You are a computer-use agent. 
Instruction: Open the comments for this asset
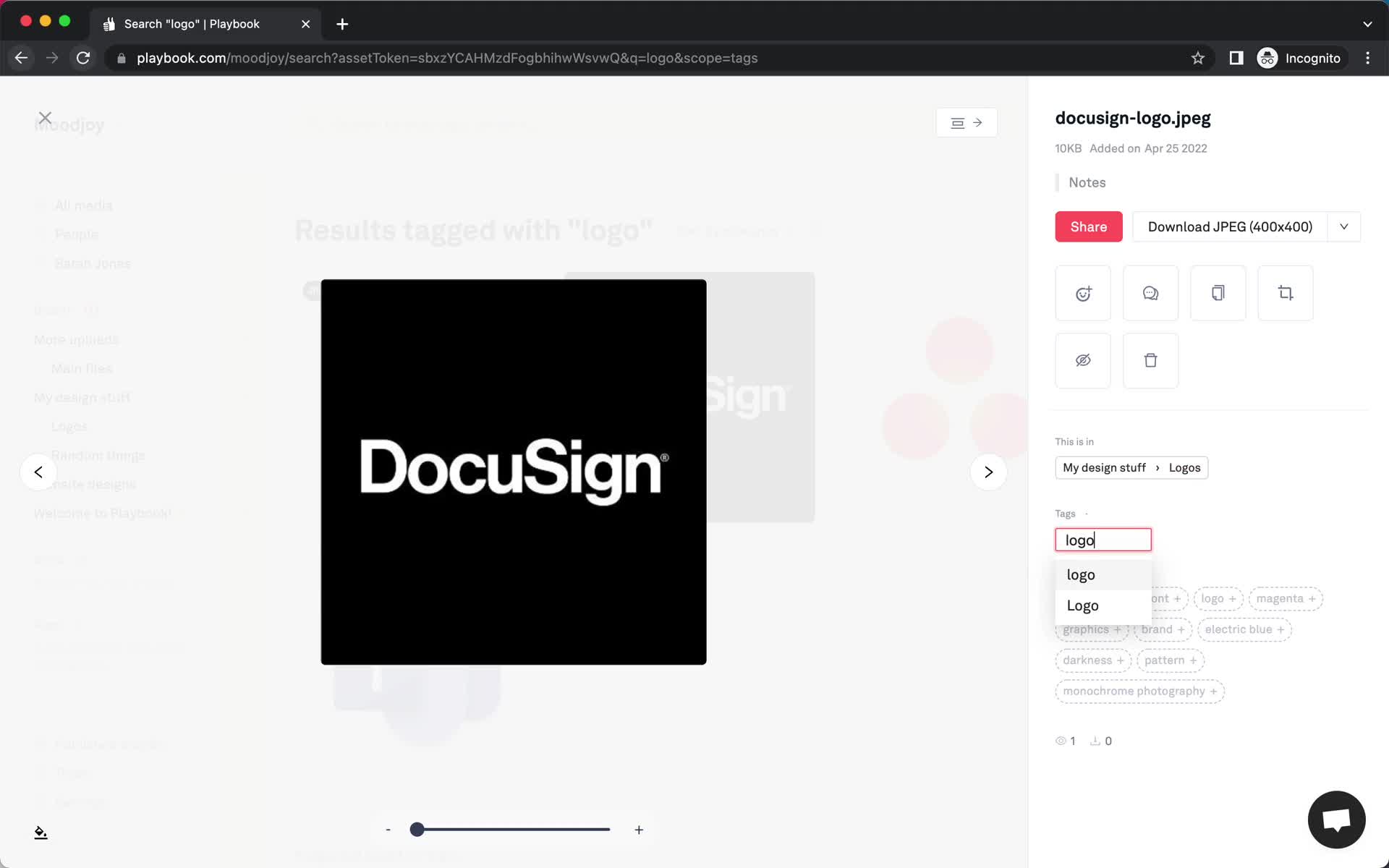coord(1150,293)
